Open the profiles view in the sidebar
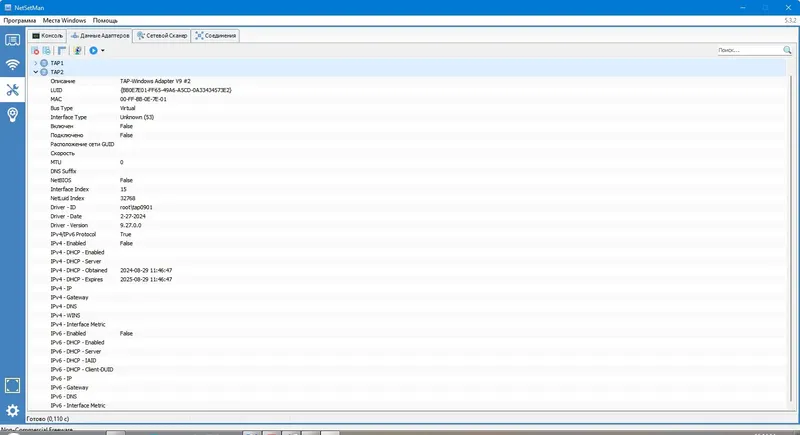800x435 pixels. coord(12,40)
